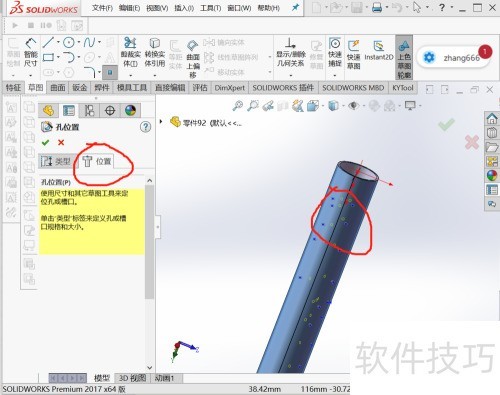Viewport: 500px width, 395px height.
Task: Select the Circle sketch tool
Action: coord(69,43)
